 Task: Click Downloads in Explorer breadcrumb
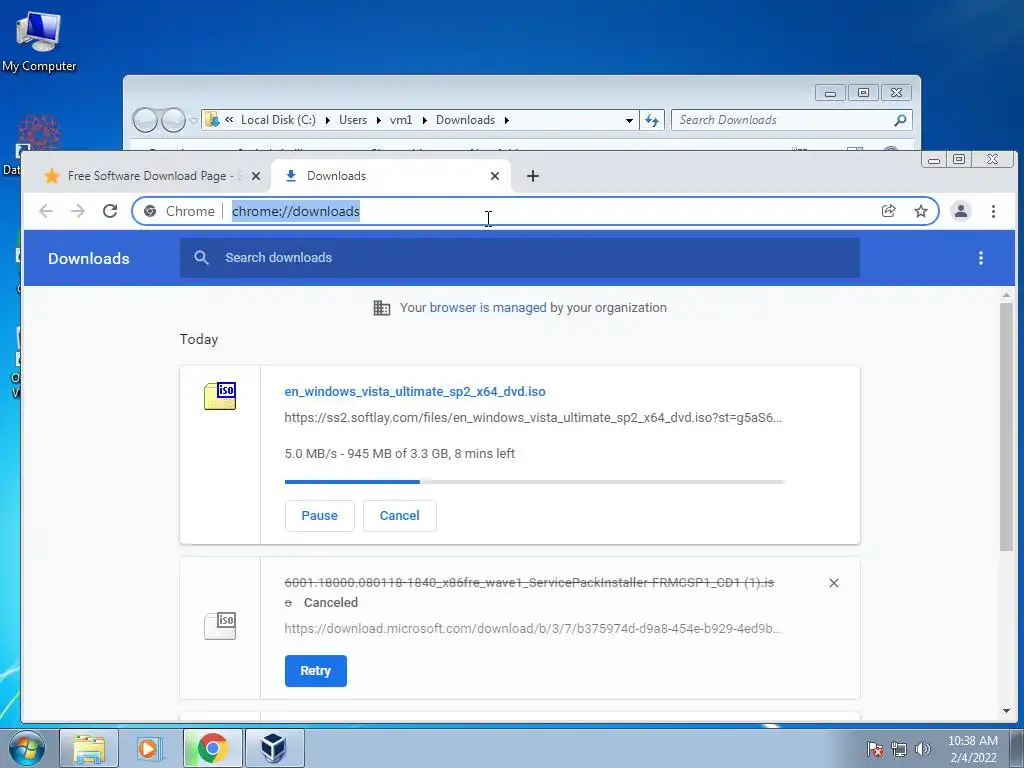pyautogui.click(x=466, y=120)
